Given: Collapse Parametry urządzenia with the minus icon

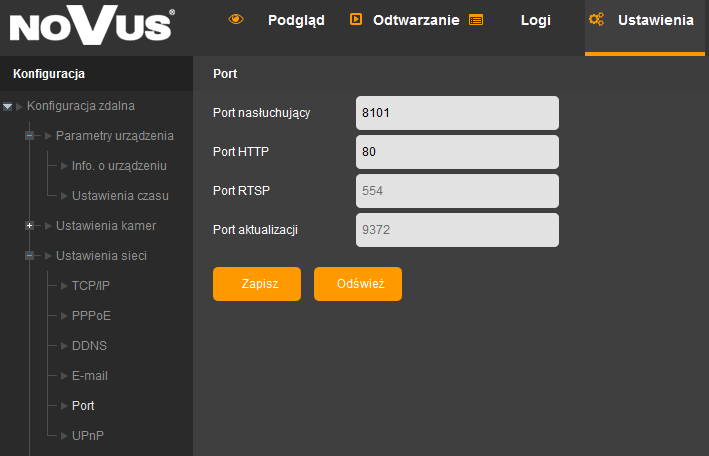Looking at the screenshot, I should pos(29,136).
